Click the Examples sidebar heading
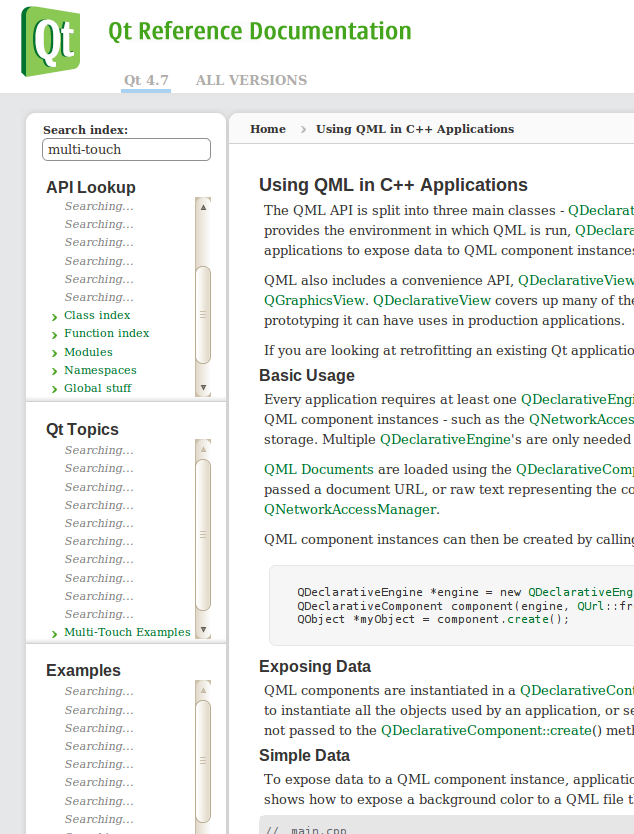This screenshot has width=634, height=834. tap(83, 670)
